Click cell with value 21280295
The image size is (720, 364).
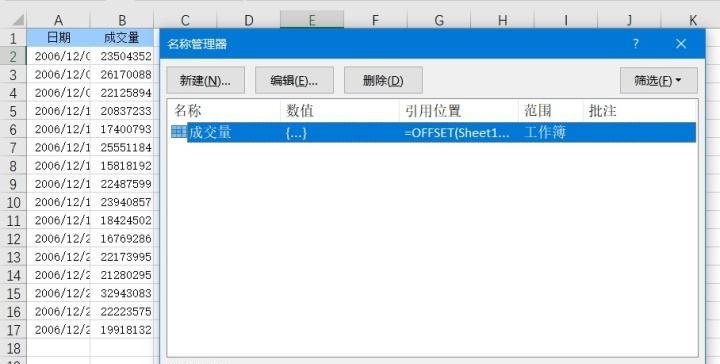(x=122, y=275)
